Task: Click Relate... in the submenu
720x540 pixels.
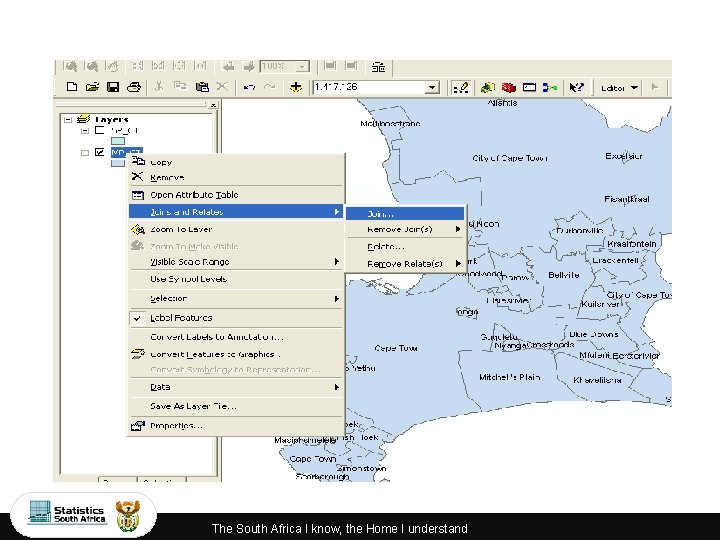Action: click(x=405, y=247)
